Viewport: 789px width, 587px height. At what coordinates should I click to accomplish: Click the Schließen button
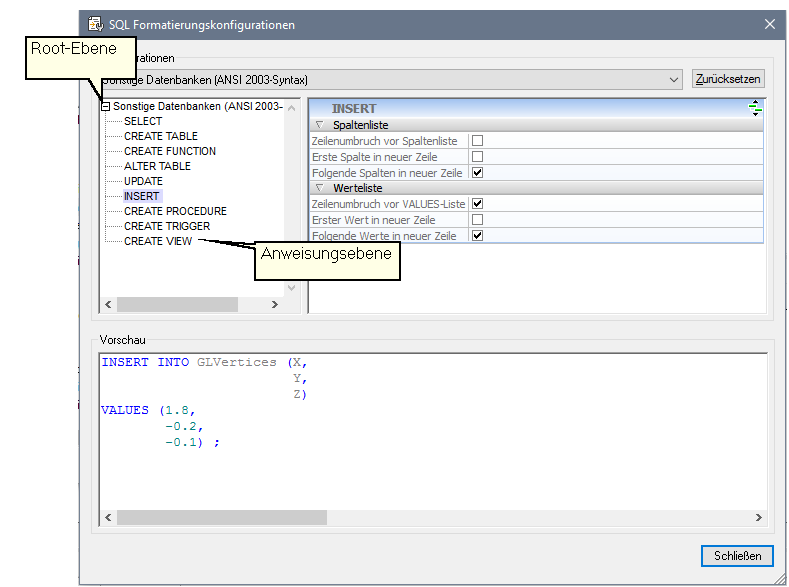(737, 556)
